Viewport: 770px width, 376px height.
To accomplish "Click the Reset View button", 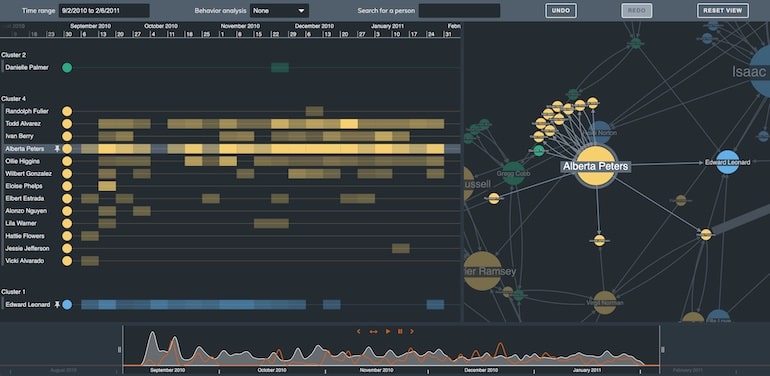I will (723, 10).
